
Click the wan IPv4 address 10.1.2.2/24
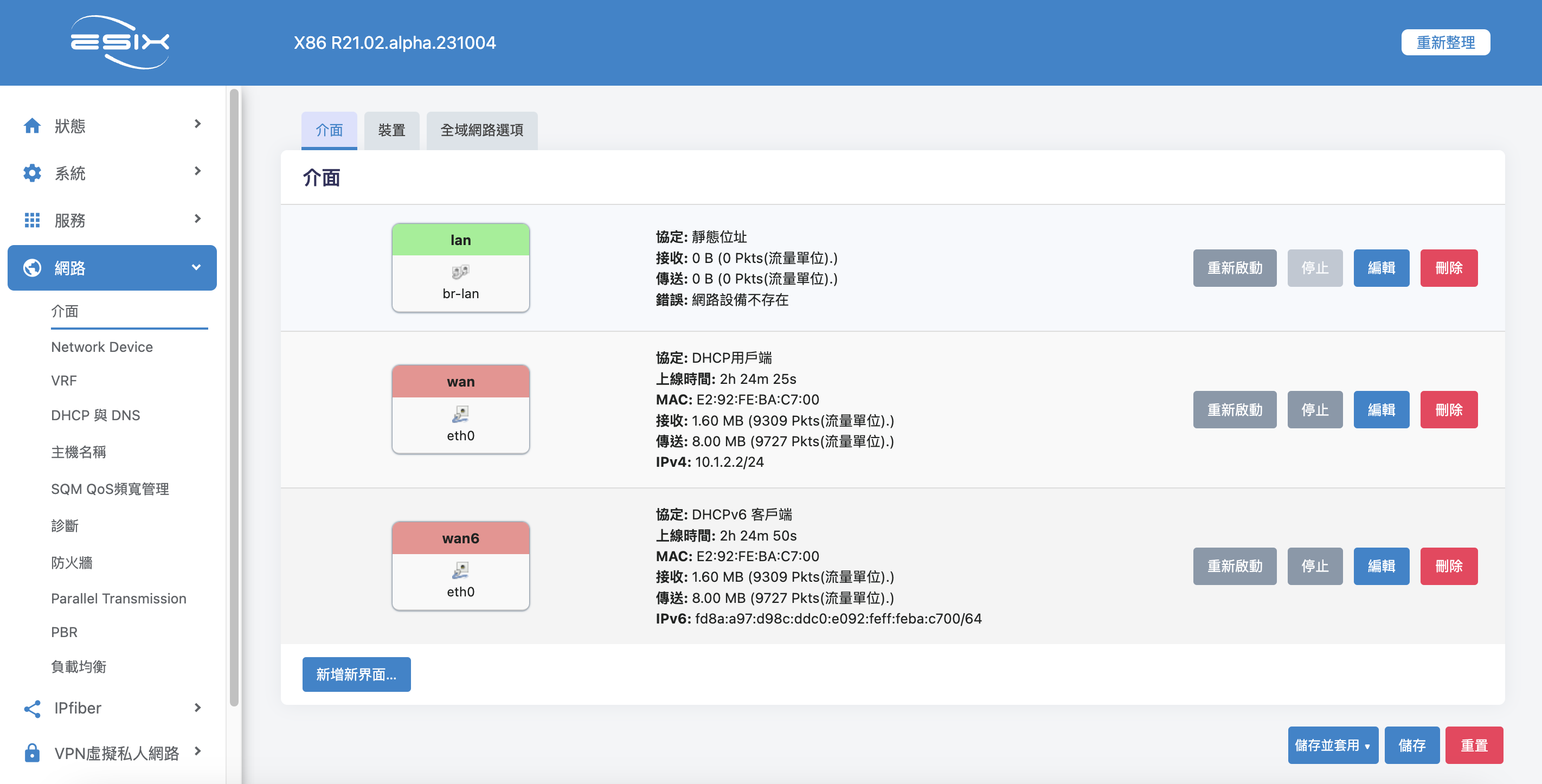tap(729, 462)
